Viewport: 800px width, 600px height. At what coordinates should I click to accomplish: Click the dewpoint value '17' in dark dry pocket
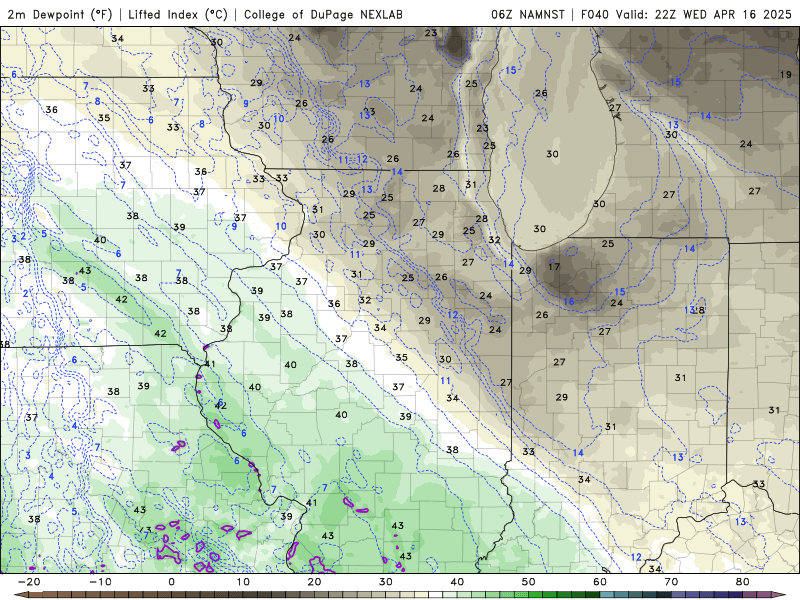(554, 266)
